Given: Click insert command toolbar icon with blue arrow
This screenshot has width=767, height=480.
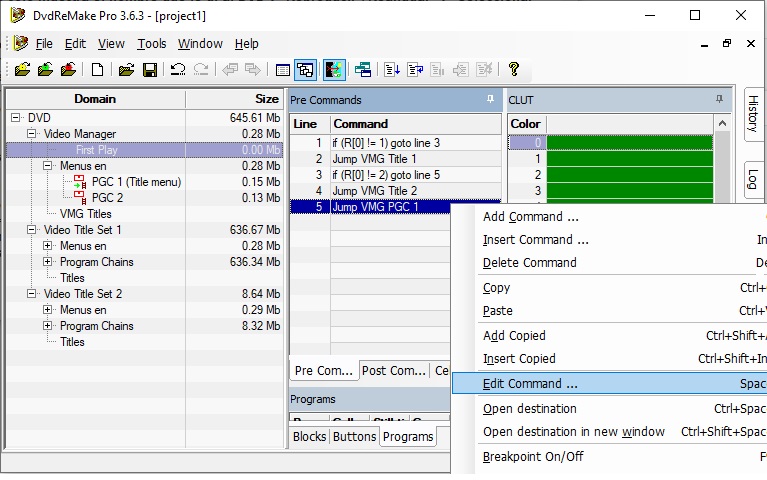Looking at the screenshot, I should click(415, 69).
